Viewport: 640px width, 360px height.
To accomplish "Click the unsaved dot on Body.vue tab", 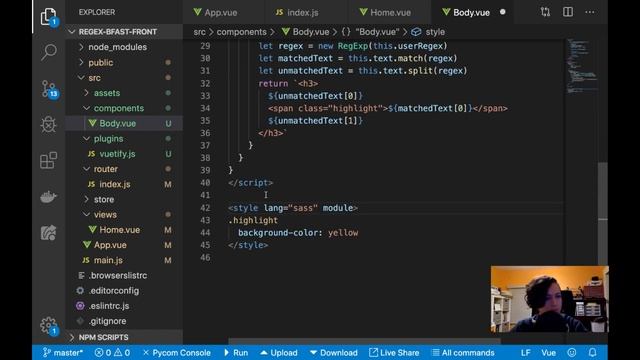I will pyautogui.click(x=502, y=12).
